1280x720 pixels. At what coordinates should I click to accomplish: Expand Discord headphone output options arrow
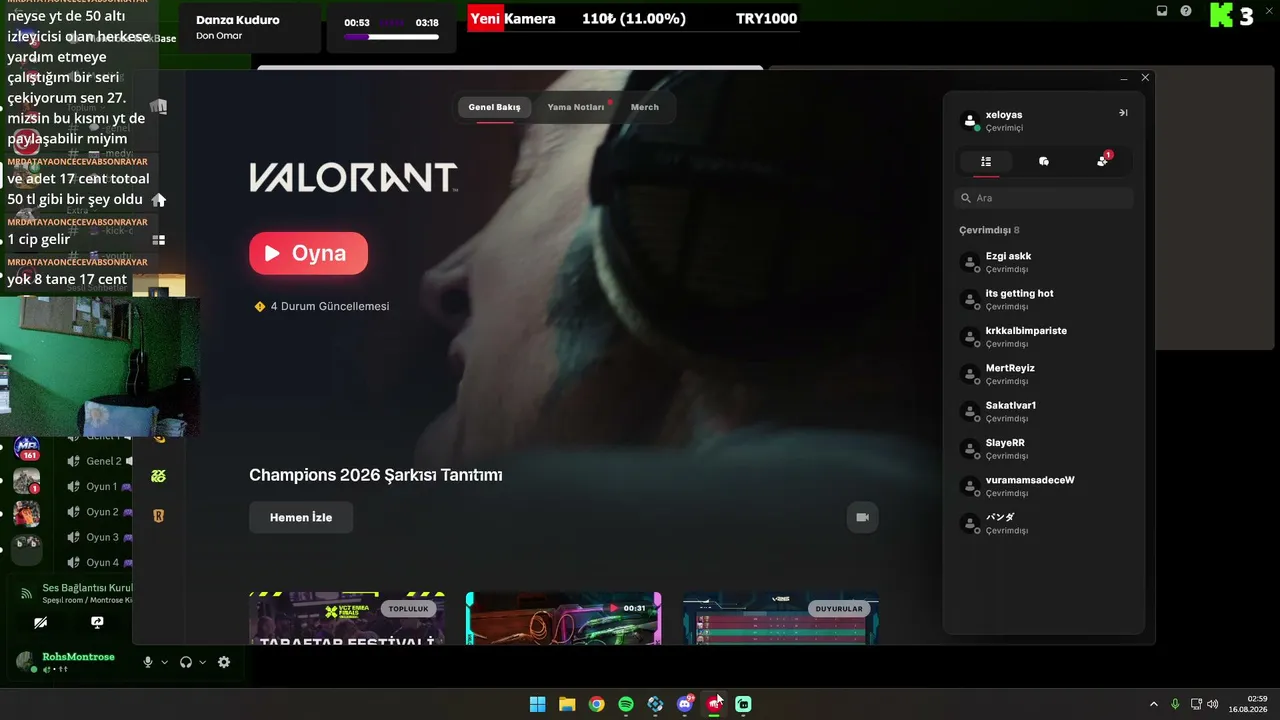203,662
